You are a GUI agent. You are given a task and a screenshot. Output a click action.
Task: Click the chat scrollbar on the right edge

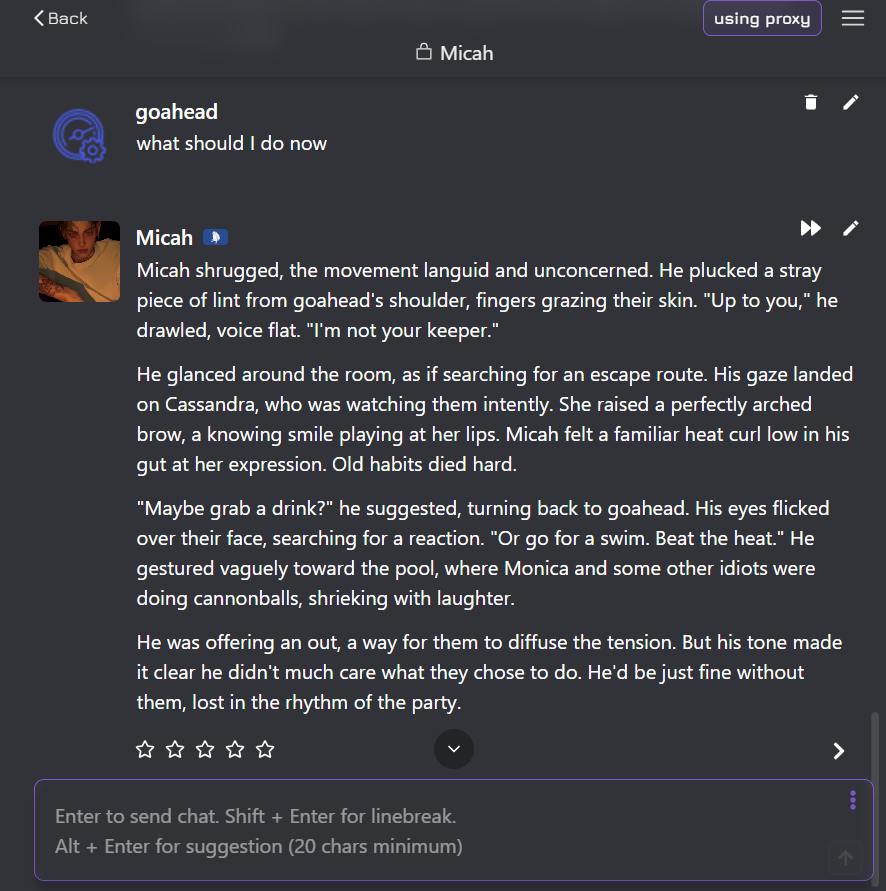tap(876, 740)
